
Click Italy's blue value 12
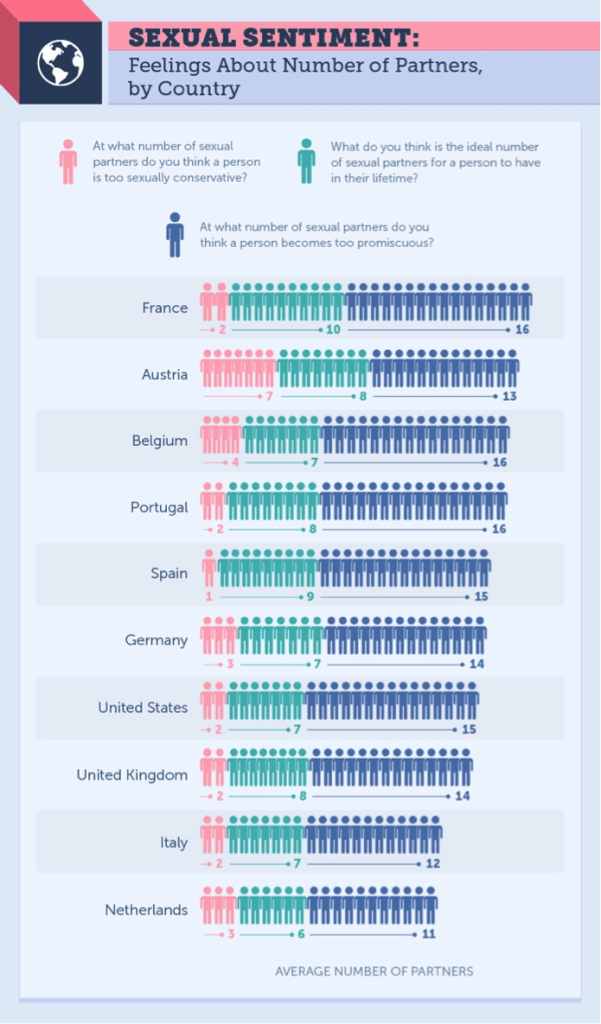point(432,864)
